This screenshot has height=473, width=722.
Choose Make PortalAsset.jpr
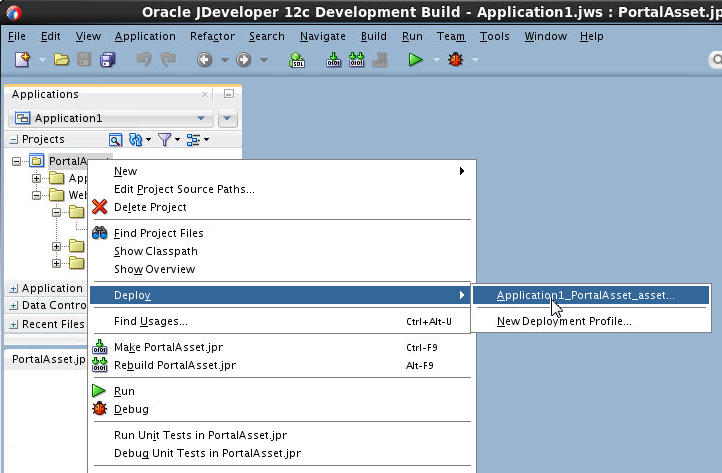coord(283,347)
